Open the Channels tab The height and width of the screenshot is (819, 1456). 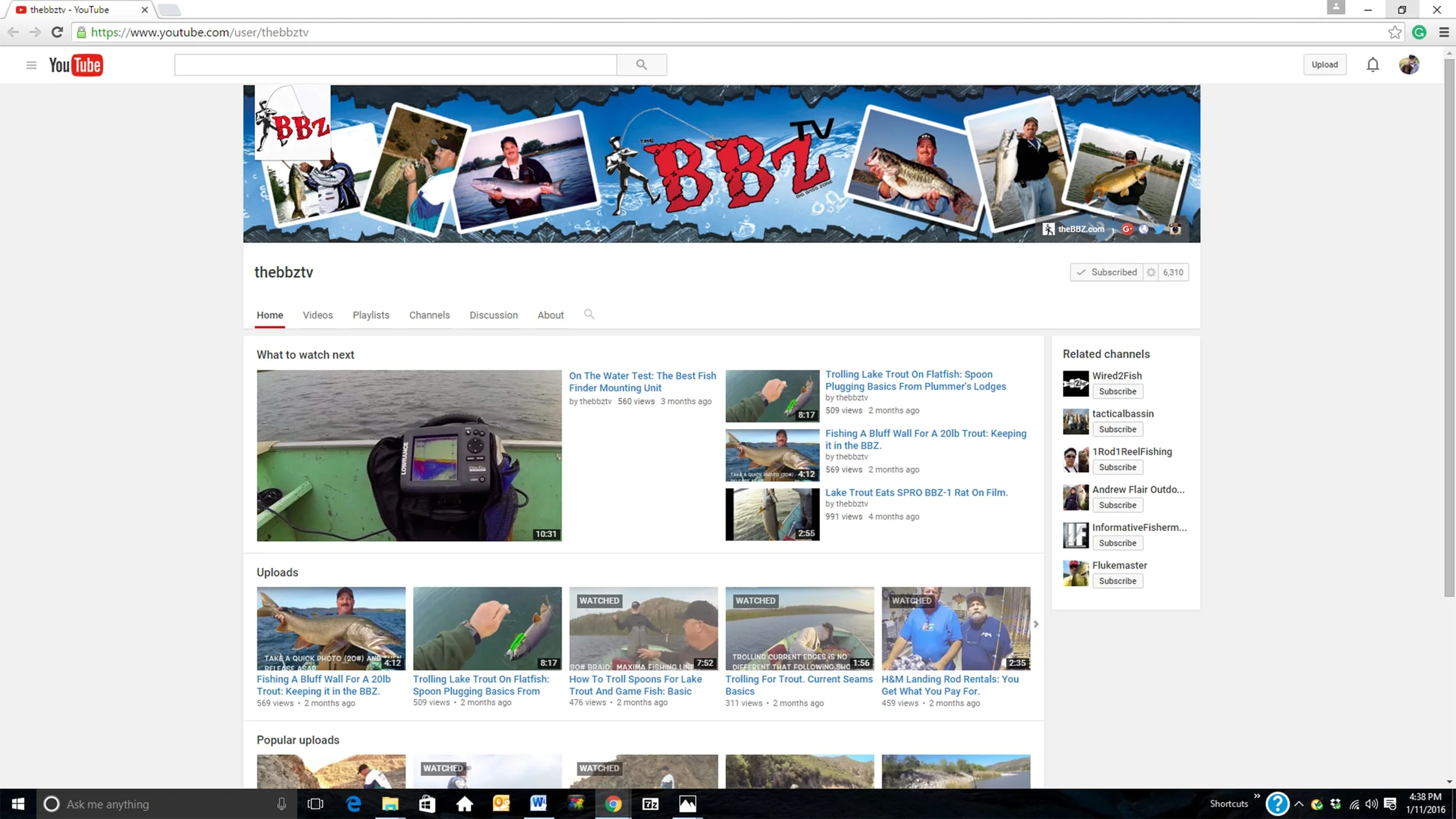429,315
